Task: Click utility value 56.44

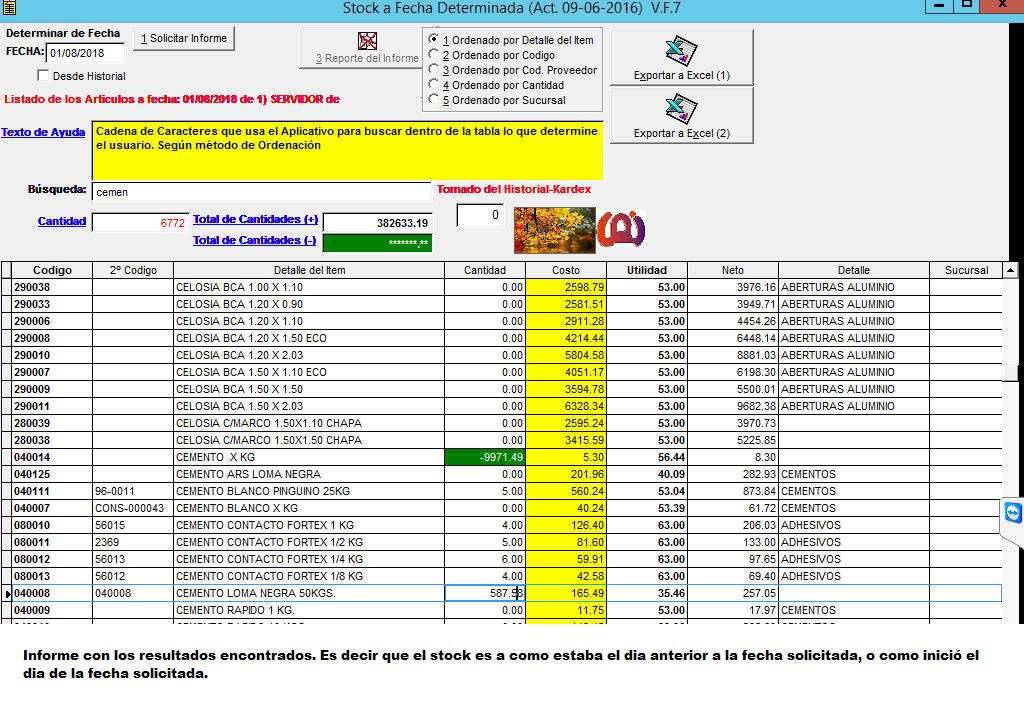Action: (x=647, y=457)
